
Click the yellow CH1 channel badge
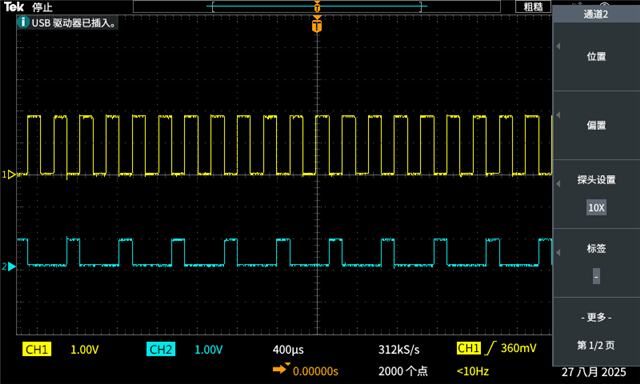[37, 349]
